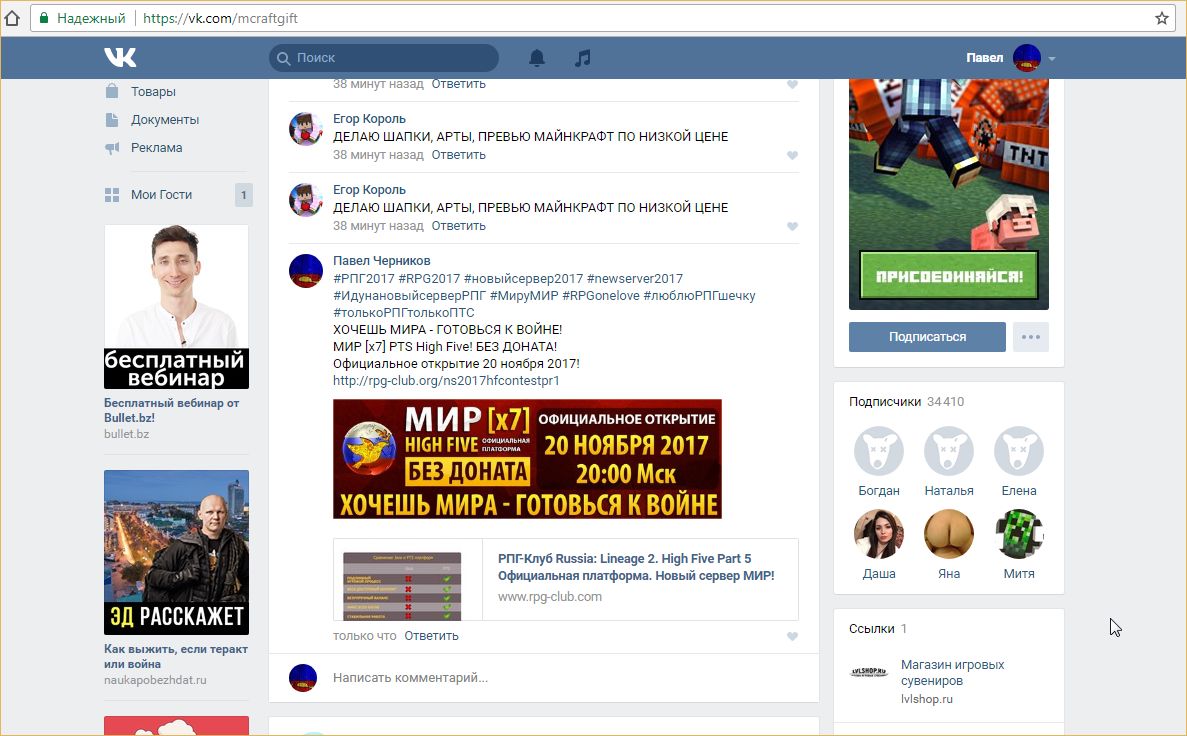Open subscriber Митя creeper avatar

[x=1019, y=534]
